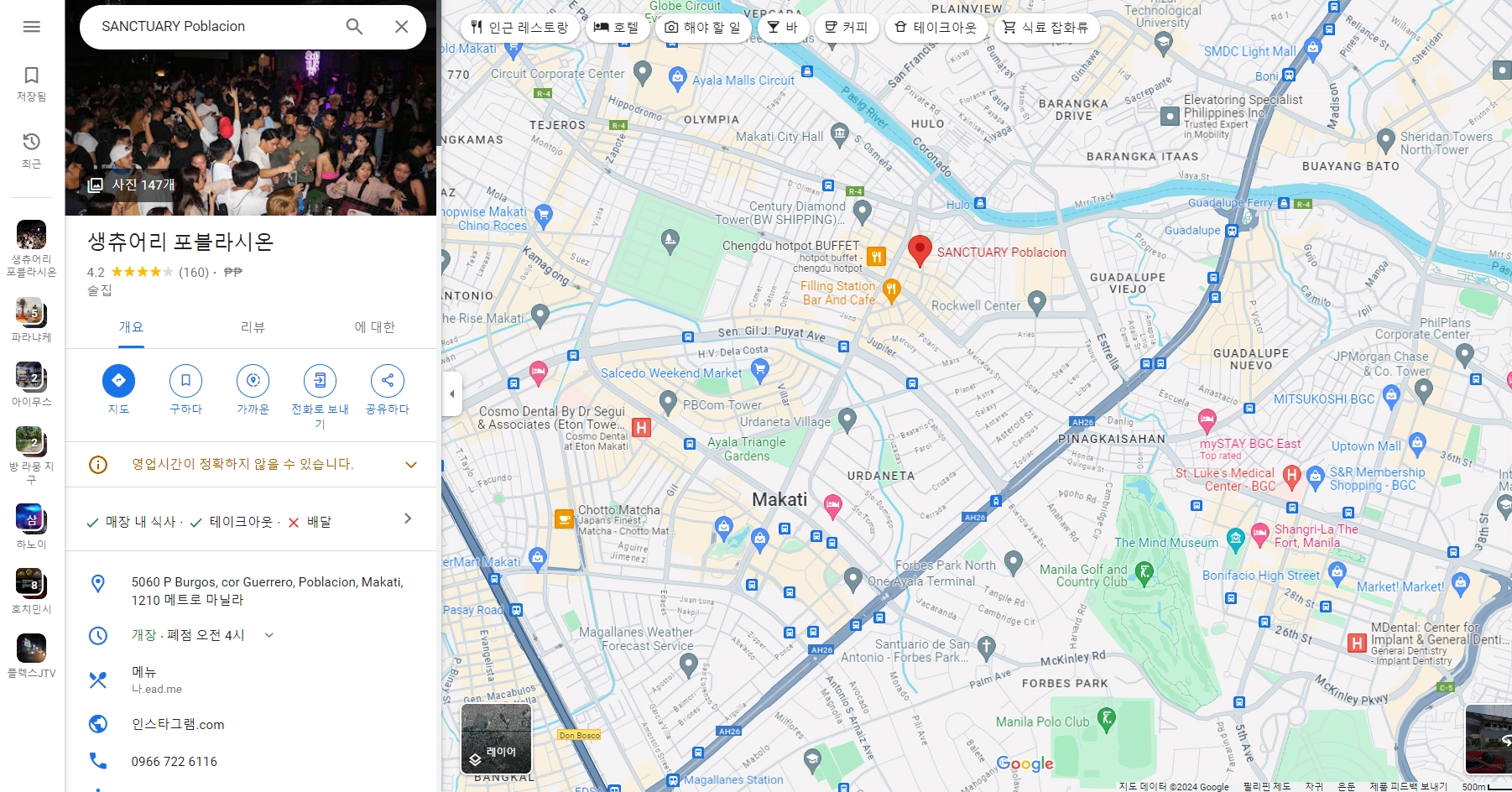1512x792 pixels.
Task: Clear the search with X icon
Action: pos(401,27)
